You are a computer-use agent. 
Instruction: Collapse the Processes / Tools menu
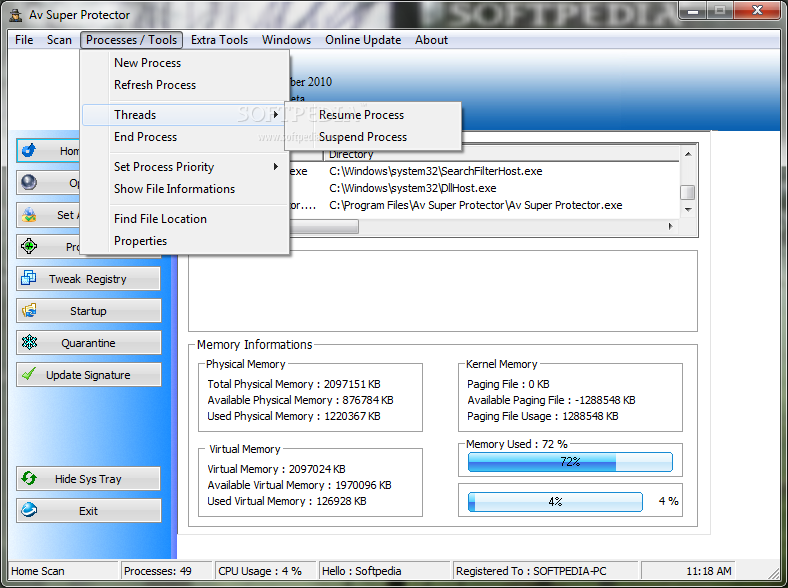(x=131, y=40)
